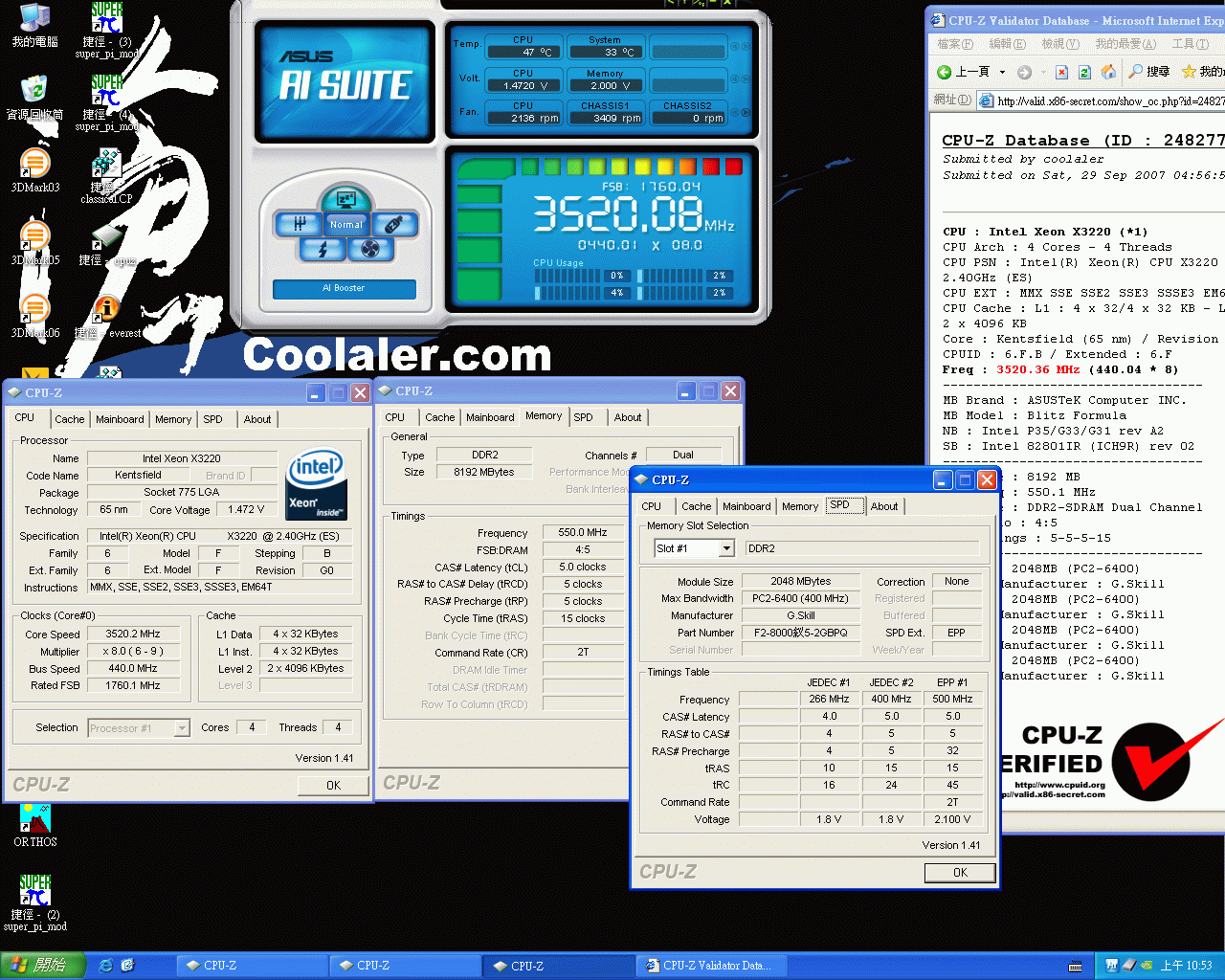
Task: Open About tab in the CPU-Z processor window
Action: [257, 419]
